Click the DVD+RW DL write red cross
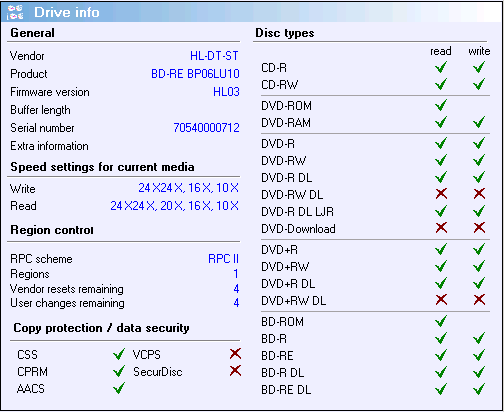The width and height of the screenshot is (504, 412). coord(479,300)
